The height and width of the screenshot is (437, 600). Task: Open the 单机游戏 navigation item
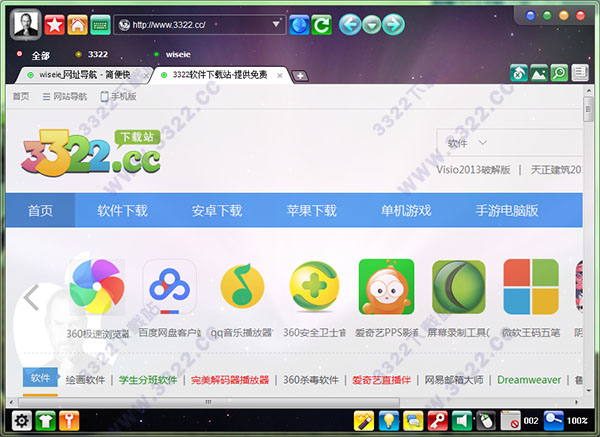click(406, 210)
